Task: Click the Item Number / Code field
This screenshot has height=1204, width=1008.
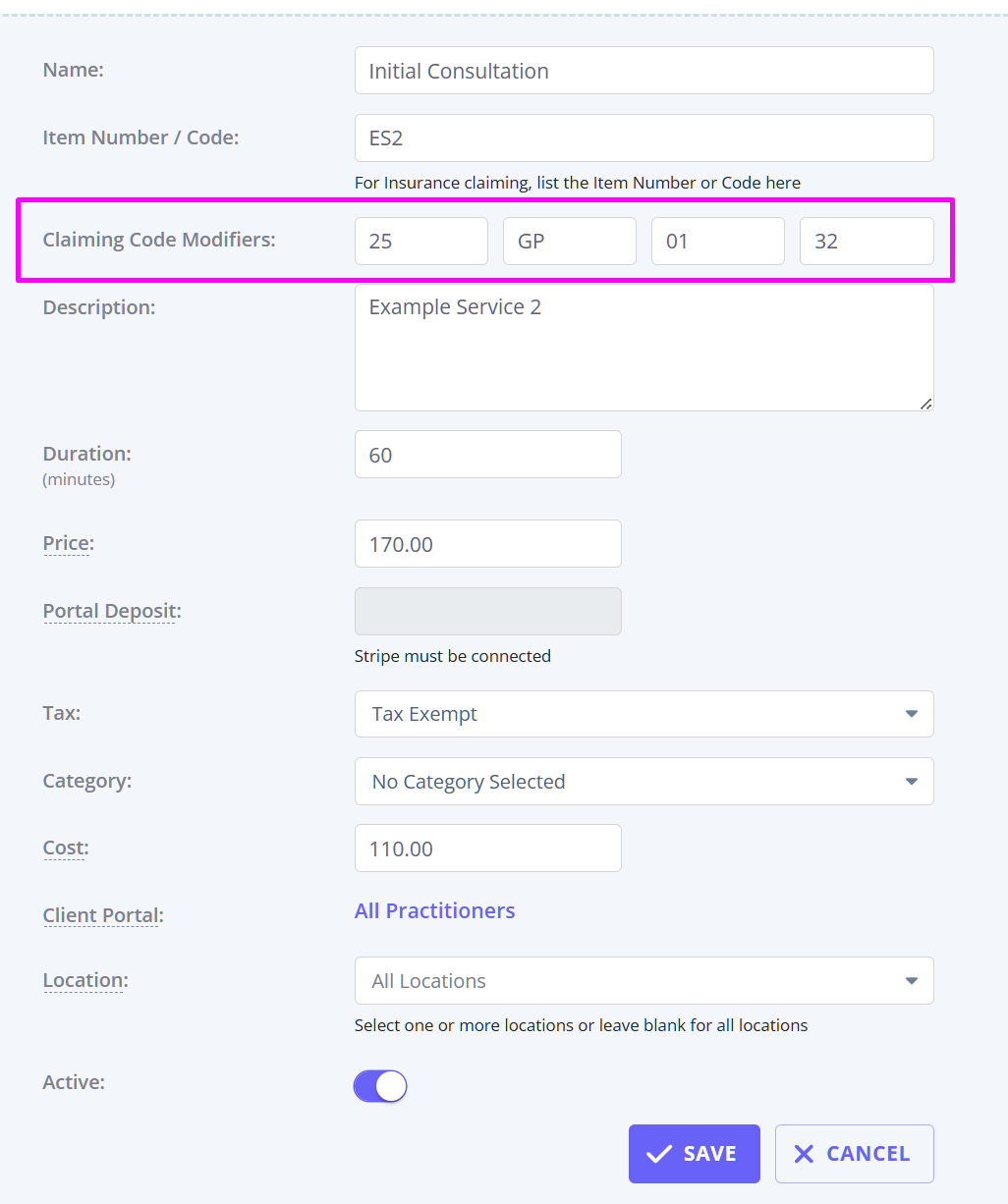Action: pyautogui.click(x=644, y=138)
